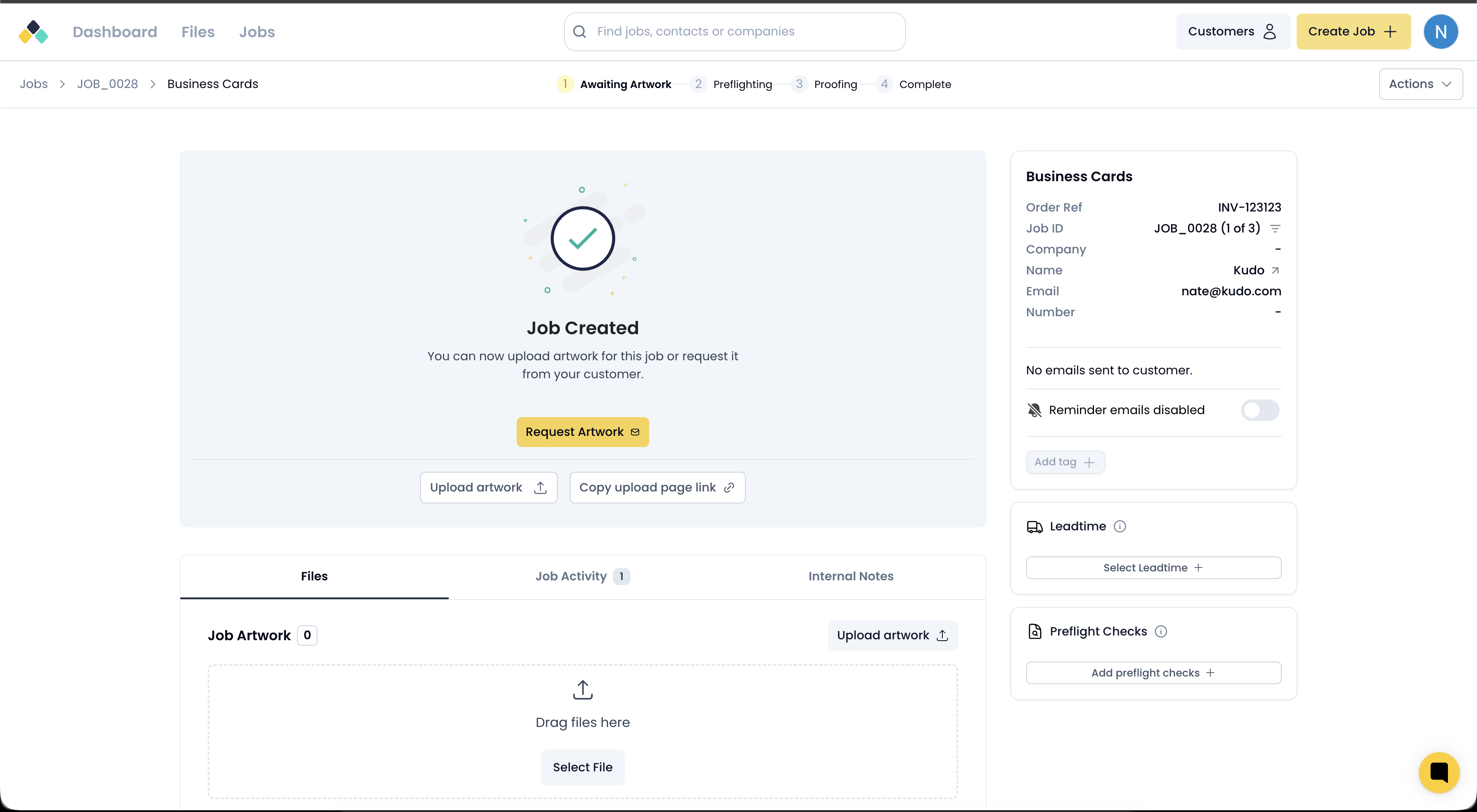
Task: Go to JOB_0028 breadcrumb link
Action: 107,84
